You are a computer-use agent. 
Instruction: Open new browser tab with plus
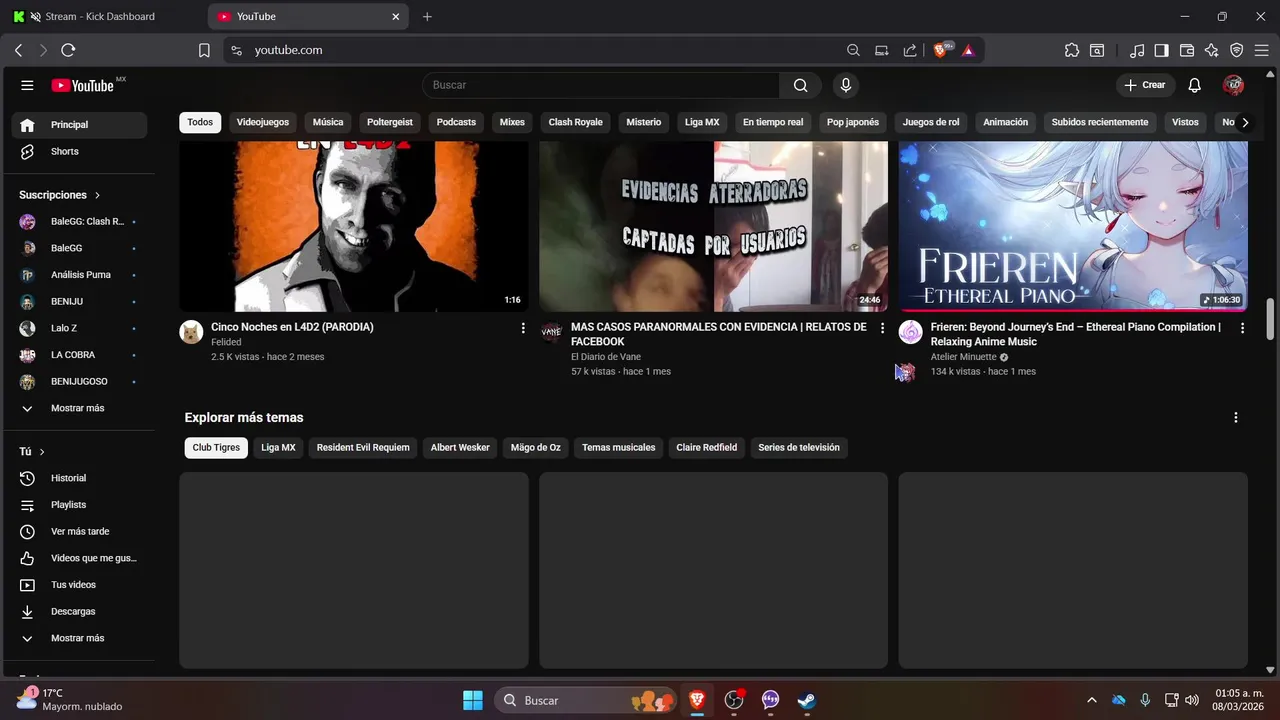[x=427, y=16]
